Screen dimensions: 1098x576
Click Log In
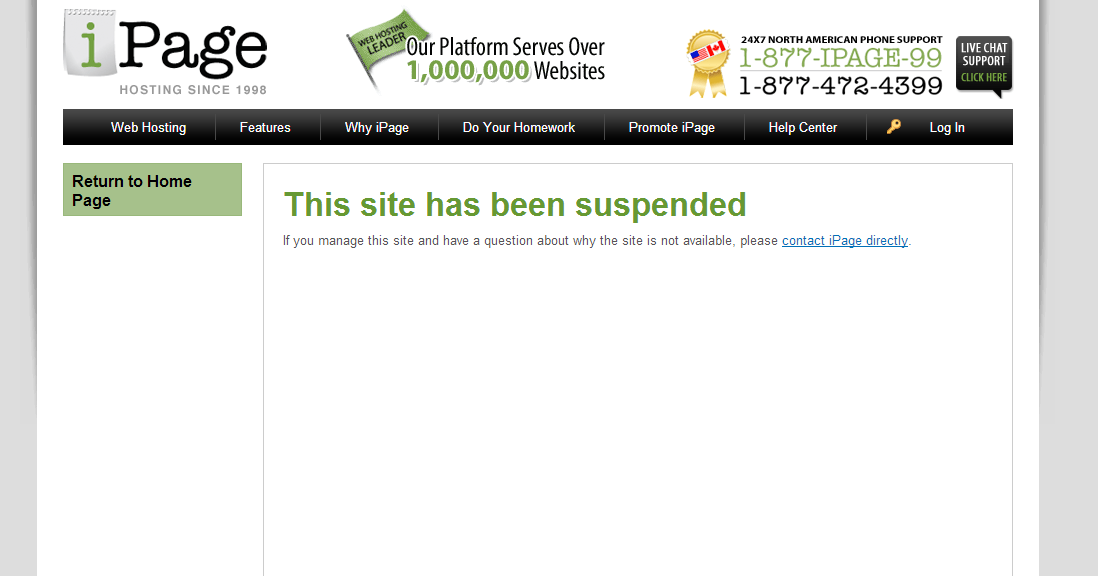coord(947,127)
